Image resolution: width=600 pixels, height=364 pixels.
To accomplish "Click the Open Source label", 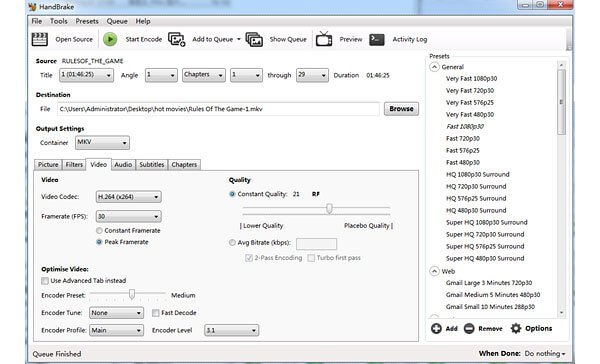I will [74, 39].
